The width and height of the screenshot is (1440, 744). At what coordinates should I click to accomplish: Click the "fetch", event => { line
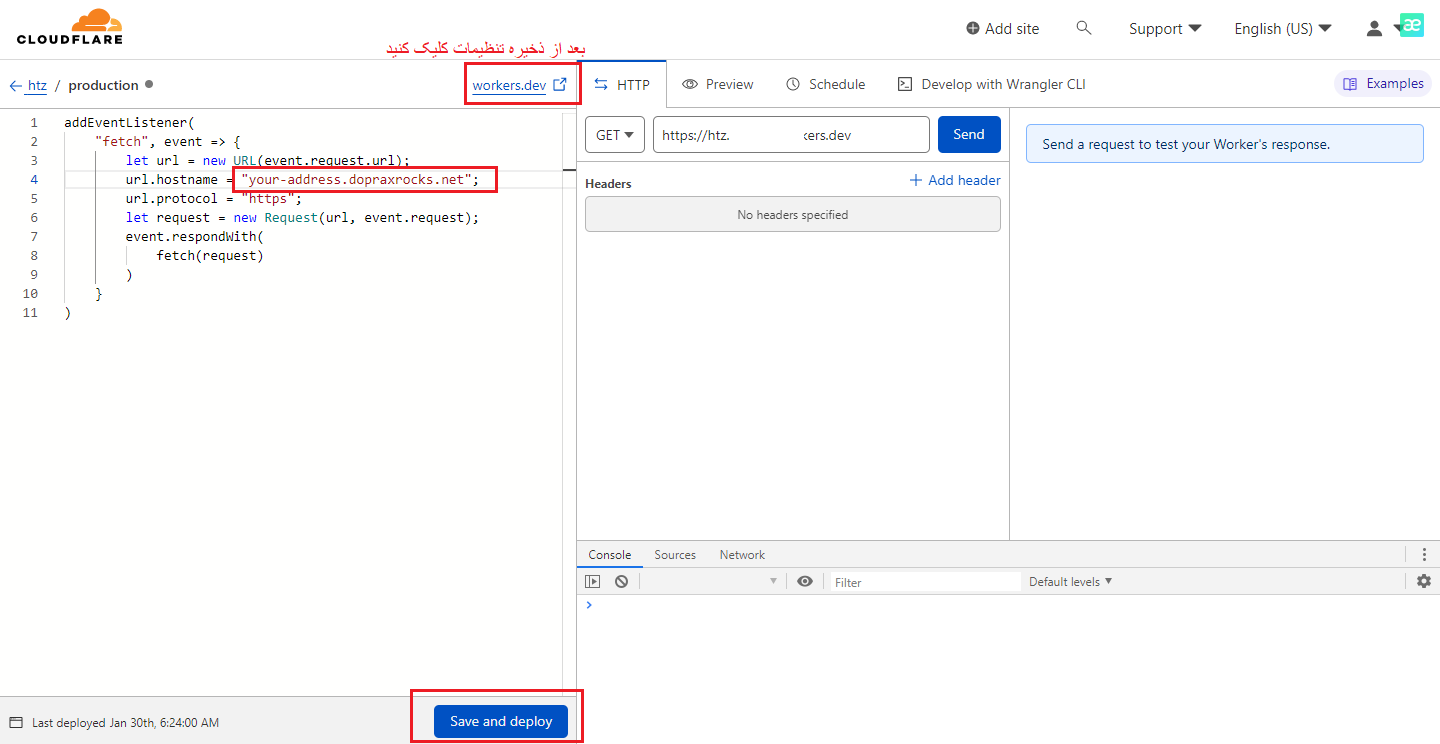point(168,142)
